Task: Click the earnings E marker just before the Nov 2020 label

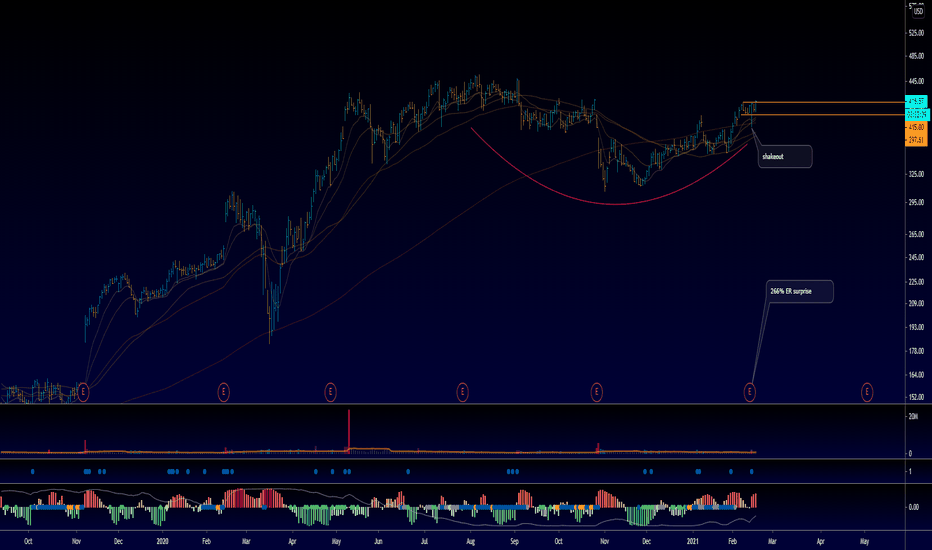Action: 597,392
